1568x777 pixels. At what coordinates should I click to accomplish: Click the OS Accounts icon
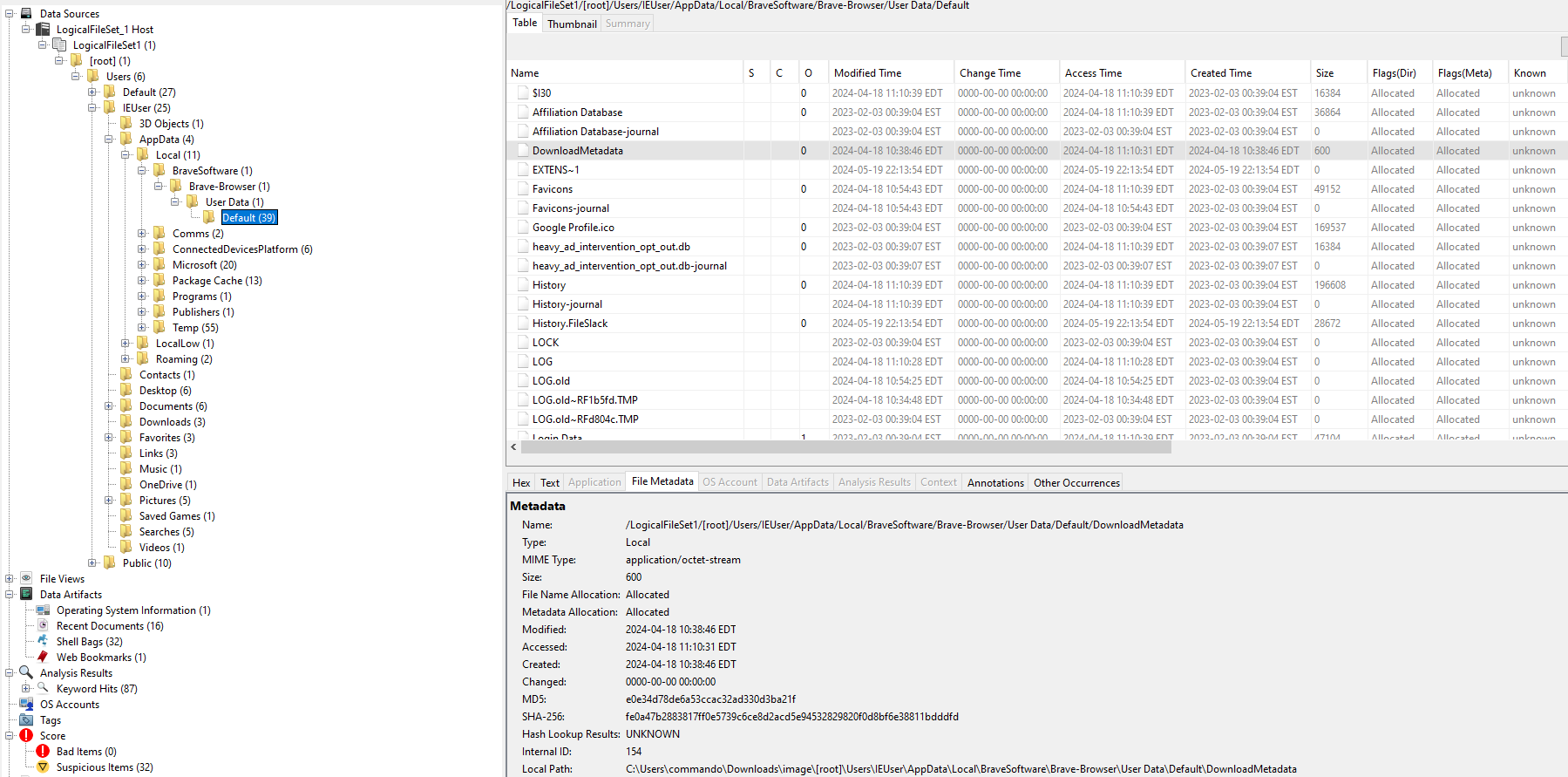pos(26,704)
